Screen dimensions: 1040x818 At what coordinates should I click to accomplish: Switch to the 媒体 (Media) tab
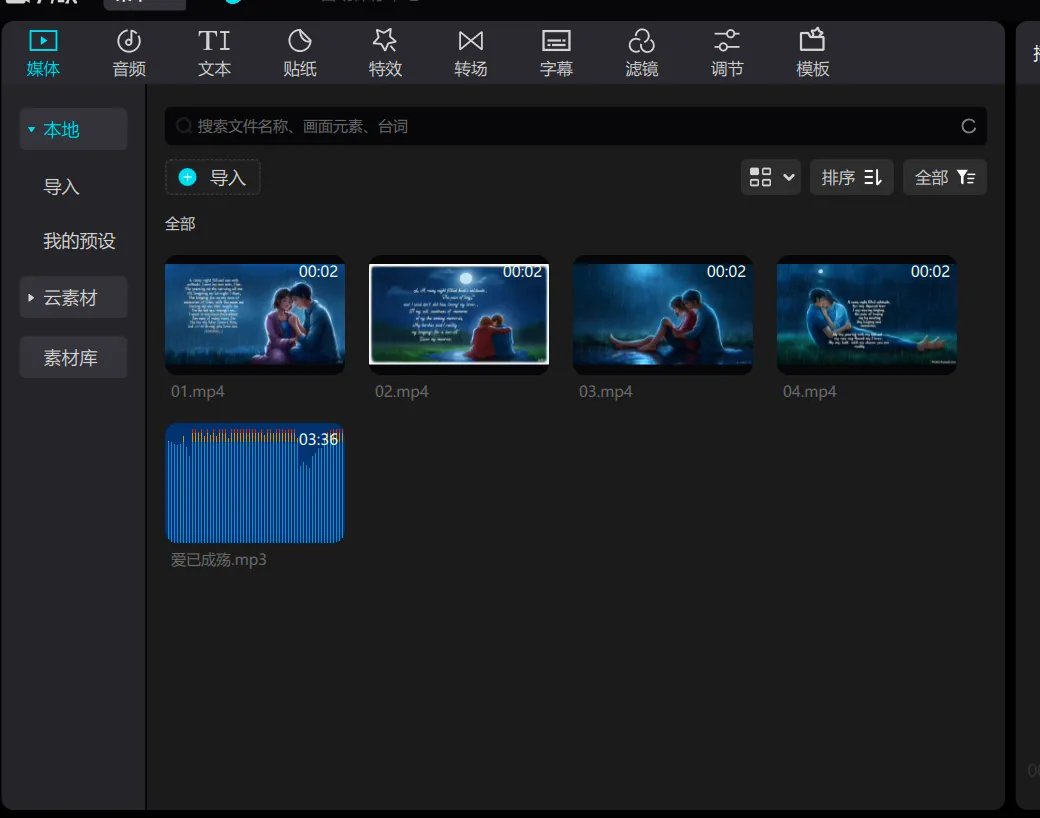(43, 52)
